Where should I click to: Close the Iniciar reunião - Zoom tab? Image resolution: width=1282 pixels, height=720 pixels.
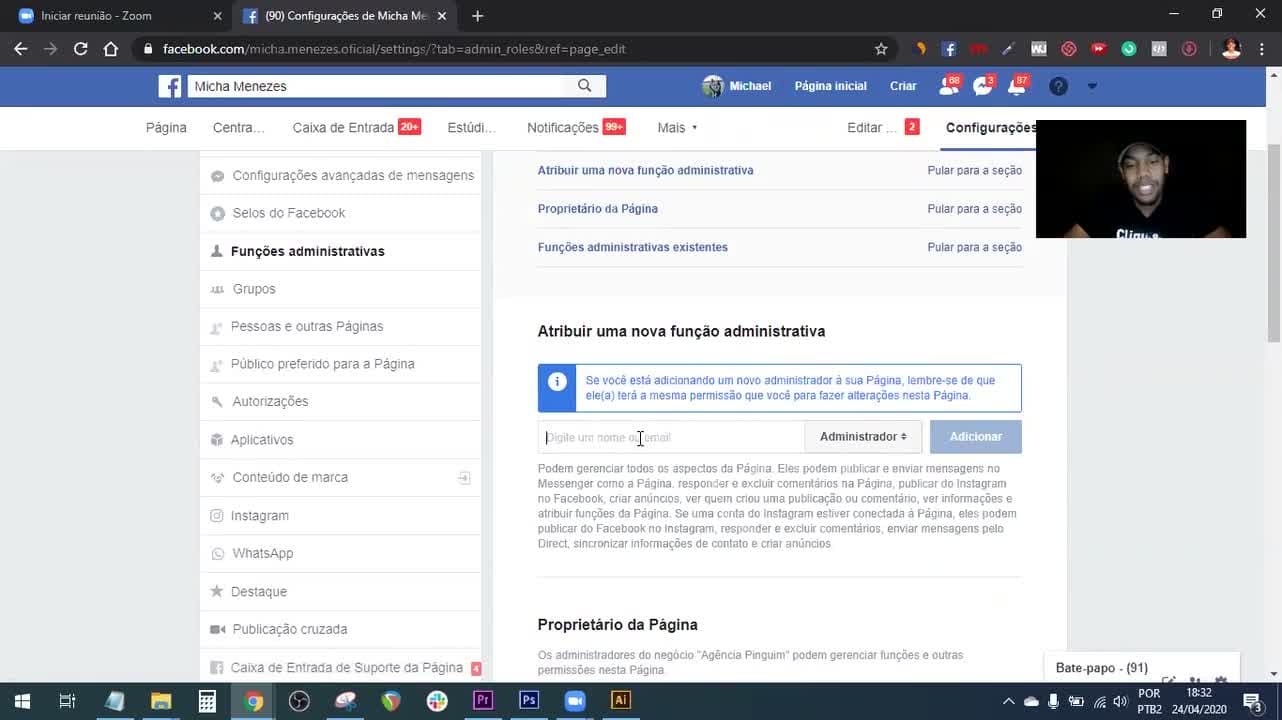click(218, 16)
